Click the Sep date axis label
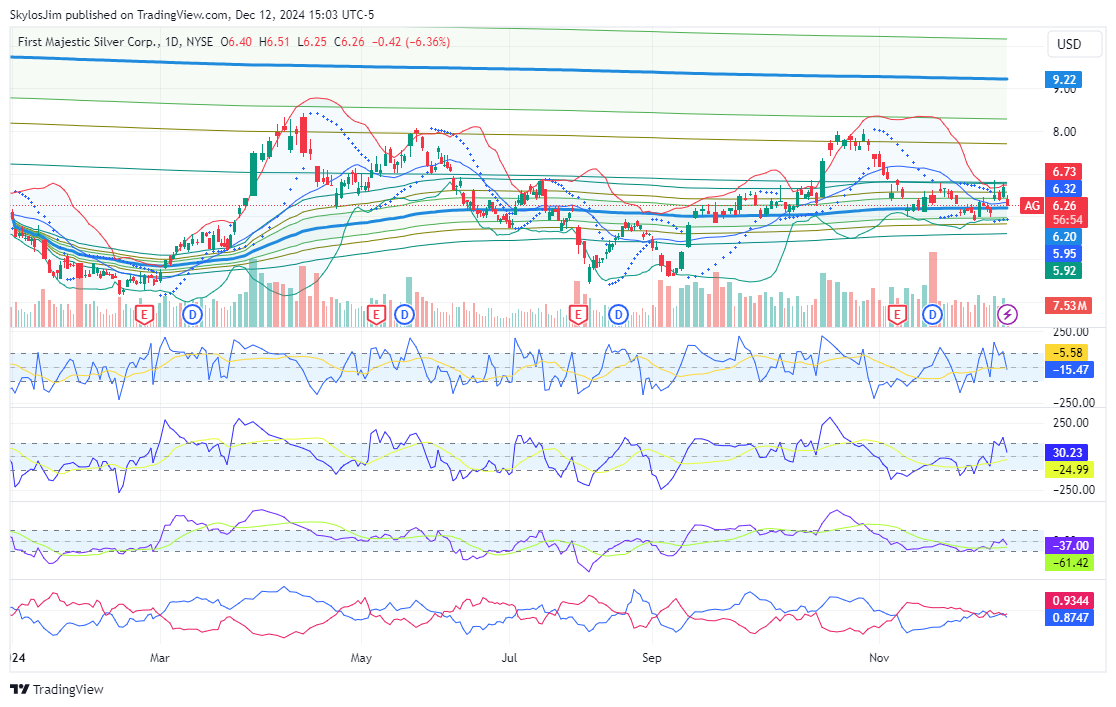This screenshot has width=1116, height=707. (x=651, y=658)
